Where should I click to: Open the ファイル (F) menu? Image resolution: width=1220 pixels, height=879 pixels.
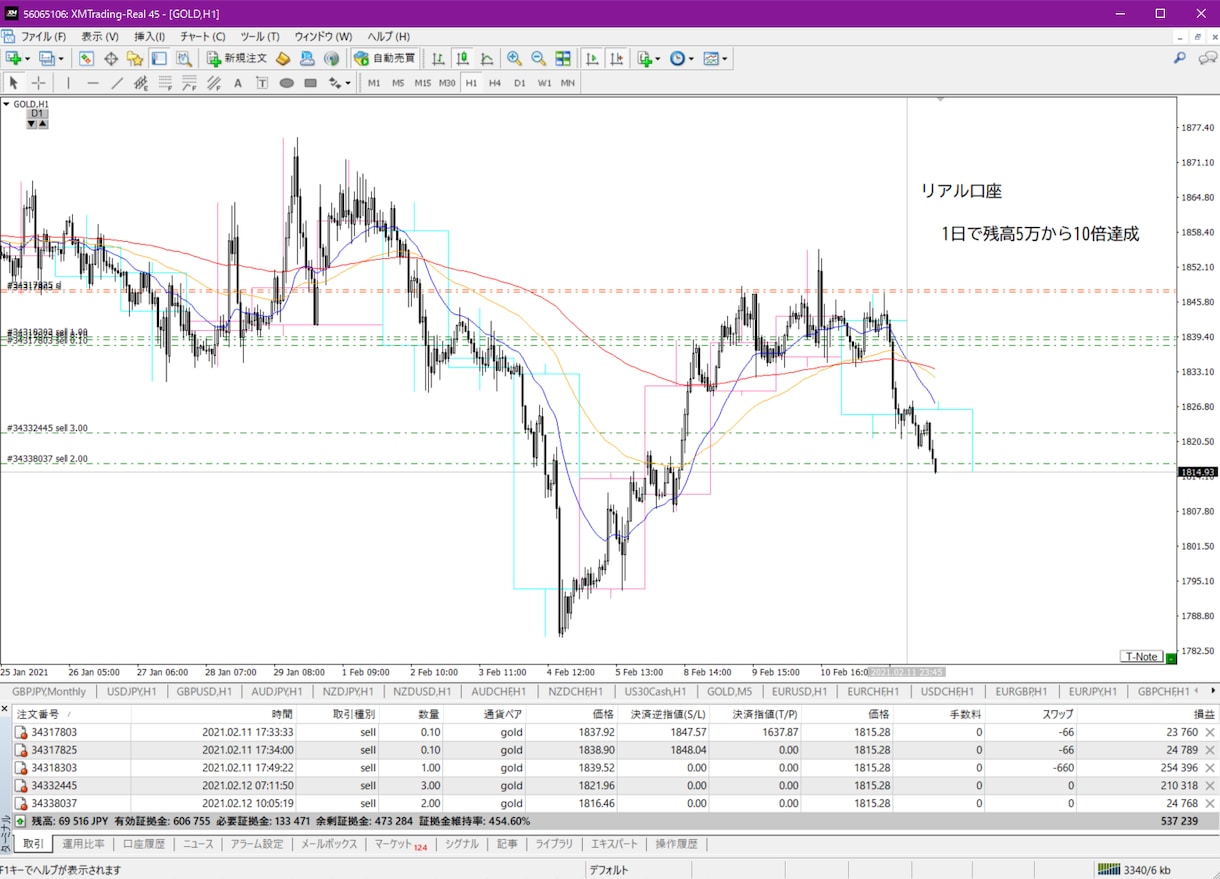click(x=43, y=36)
